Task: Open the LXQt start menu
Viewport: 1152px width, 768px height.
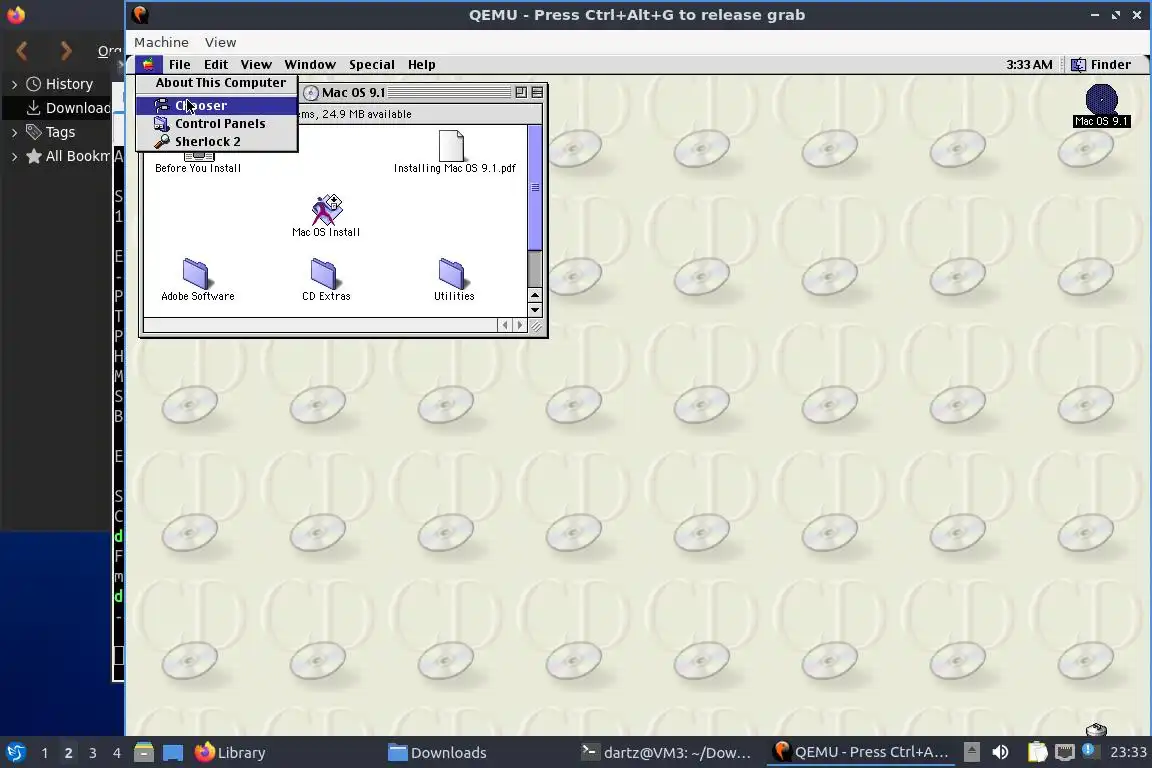Action: pyautogui.click(x=16, y=753)
